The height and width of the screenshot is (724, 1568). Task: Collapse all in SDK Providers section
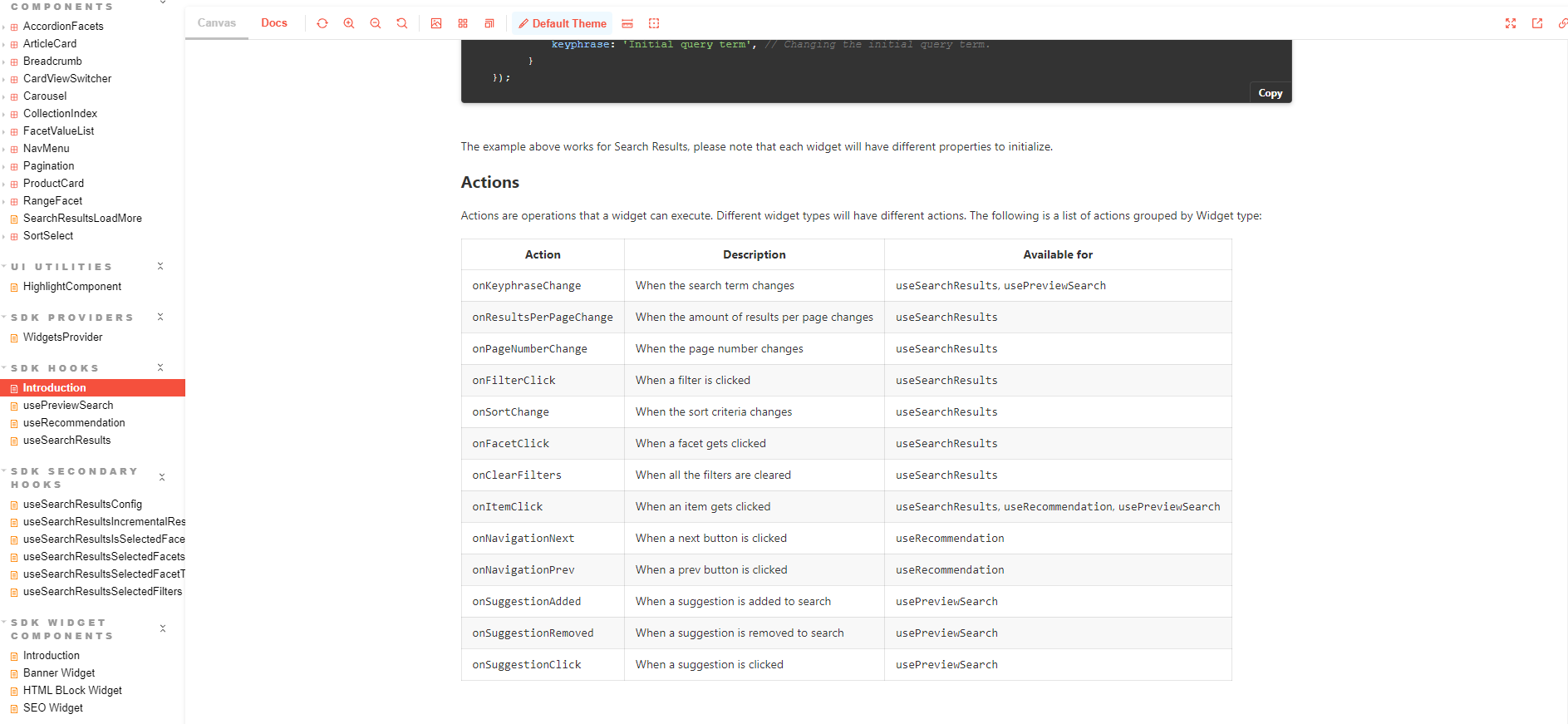(x=160, y=317)
